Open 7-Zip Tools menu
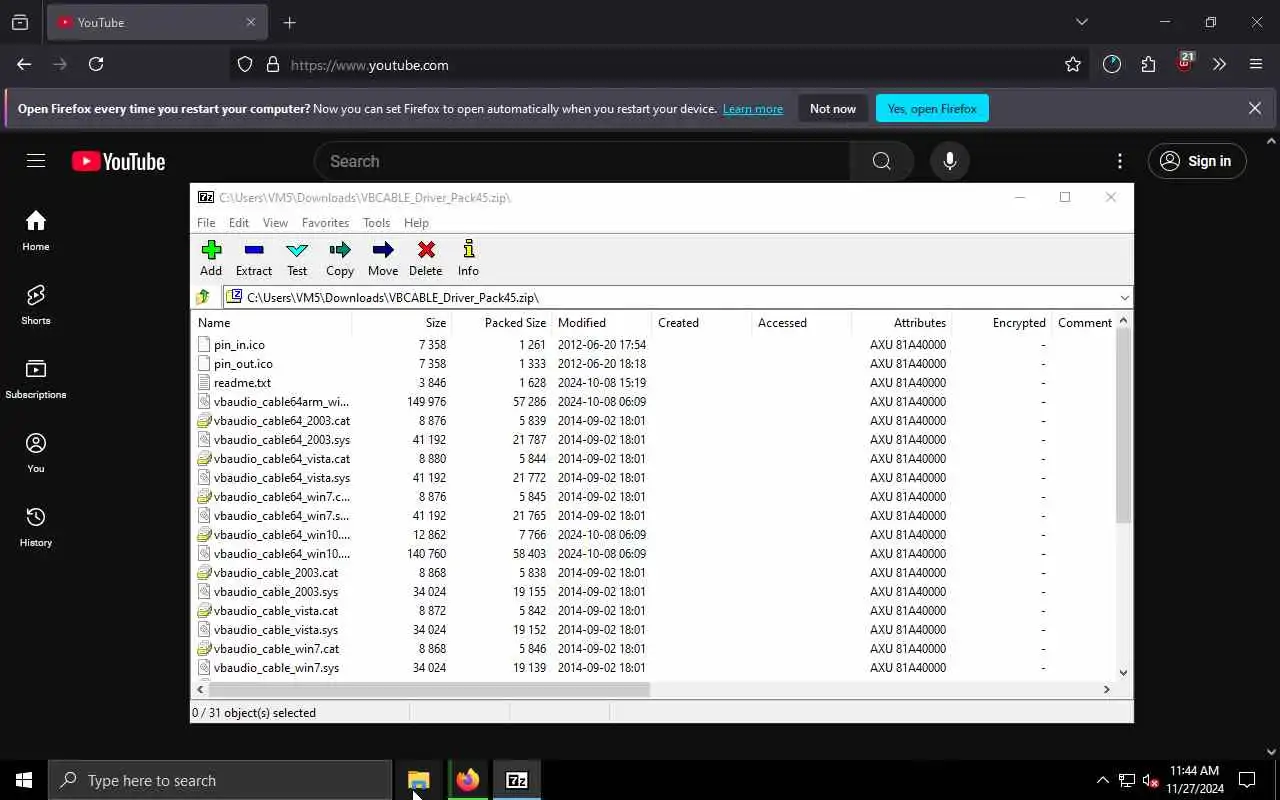 [x=376, y=223]
